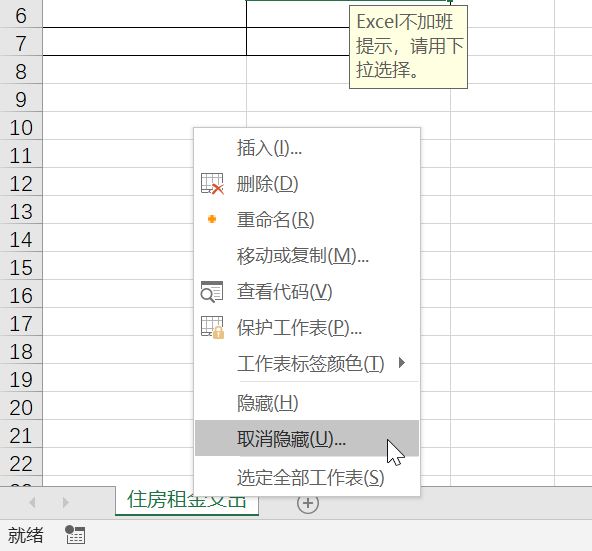Click the orange highlight dot beside 重命名
The image size is (592, 551).
pyautogui.click(x=212, y=219)
